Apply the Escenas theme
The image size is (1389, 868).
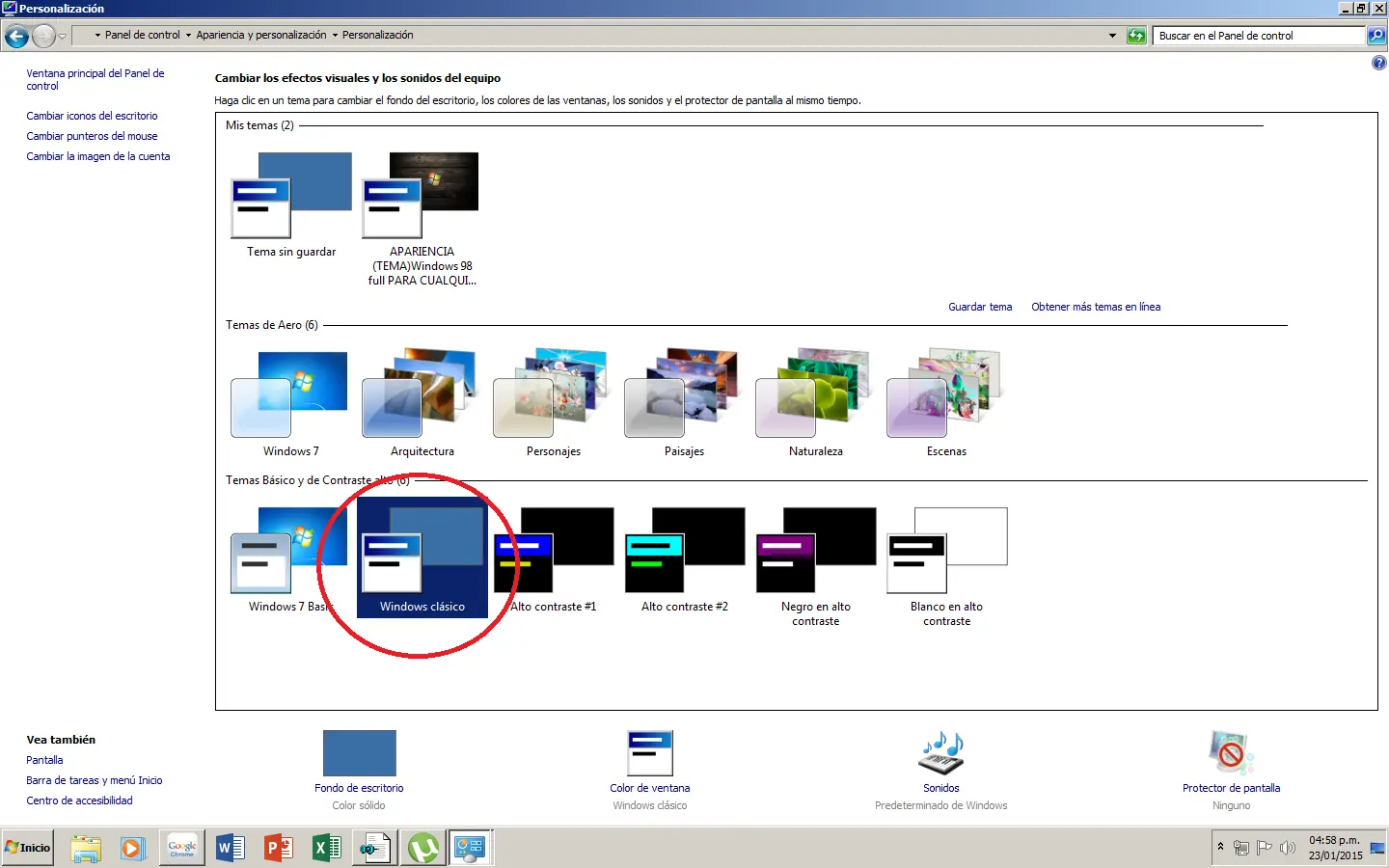pyautogui.click(x=946, y=404)
